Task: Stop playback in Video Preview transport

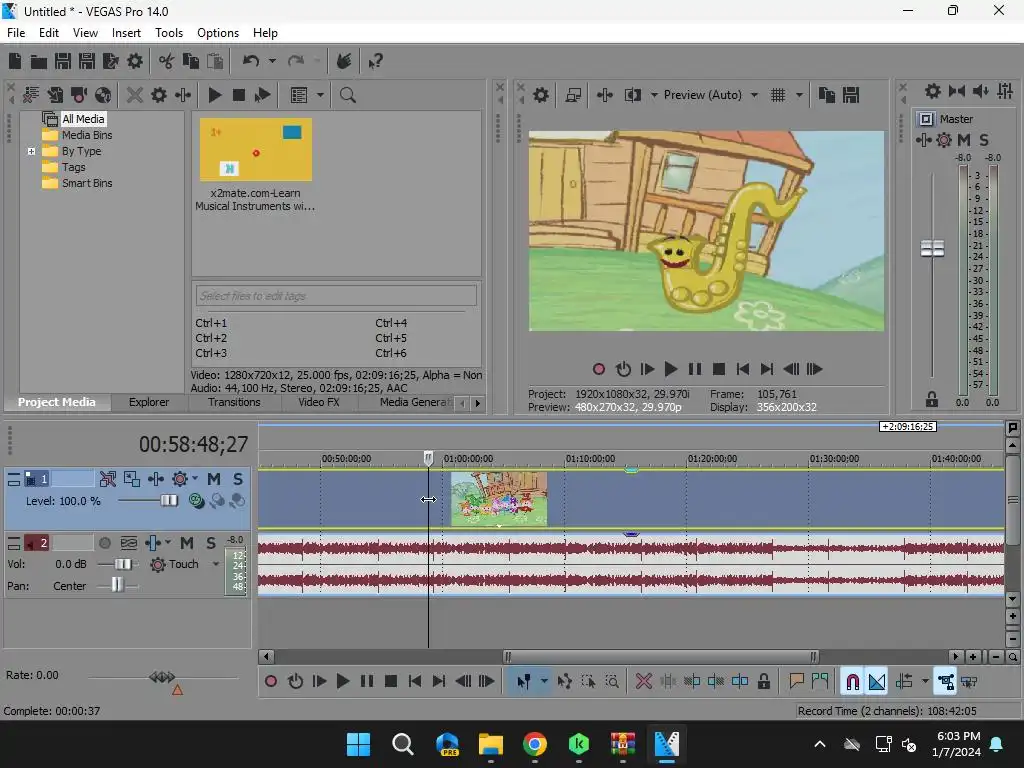Action: [x=718, y=370]
